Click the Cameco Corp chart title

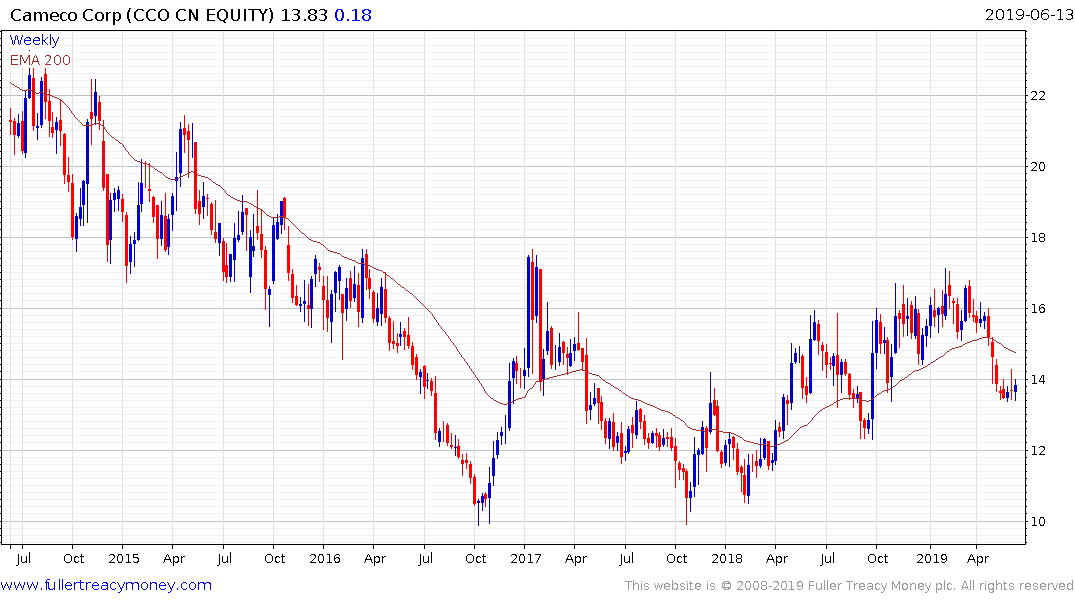coord(140,14)
